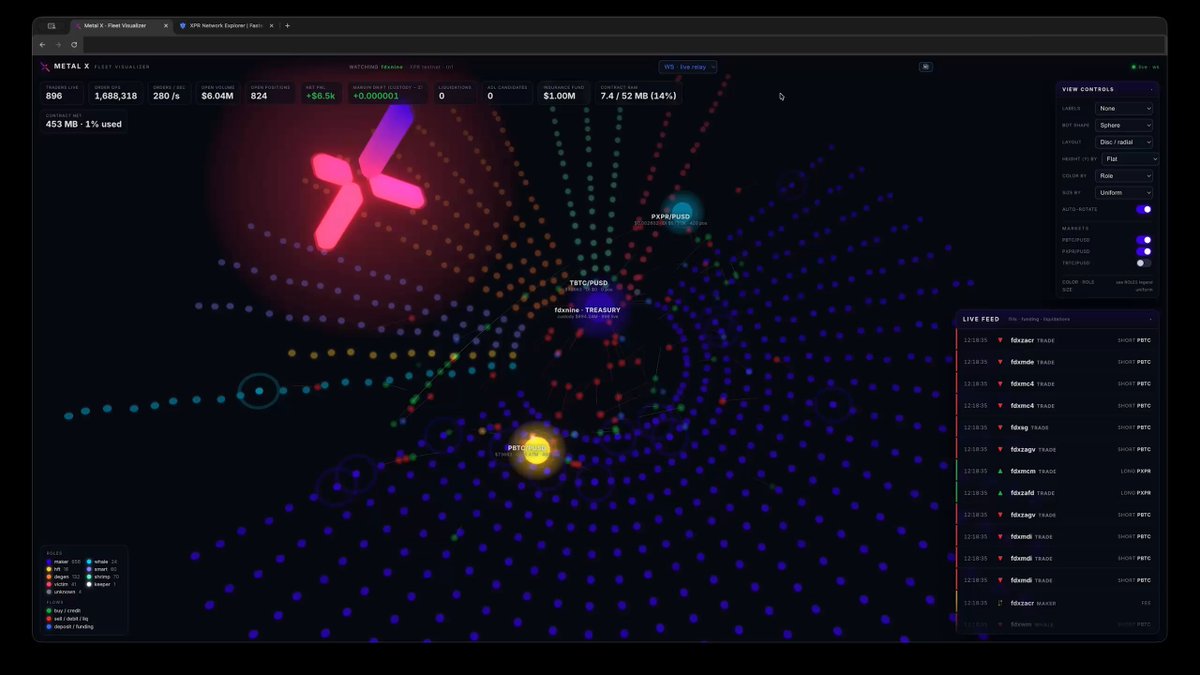
Task: Switch to XPR Network Explorer tab
Action: tap(227, 25)
